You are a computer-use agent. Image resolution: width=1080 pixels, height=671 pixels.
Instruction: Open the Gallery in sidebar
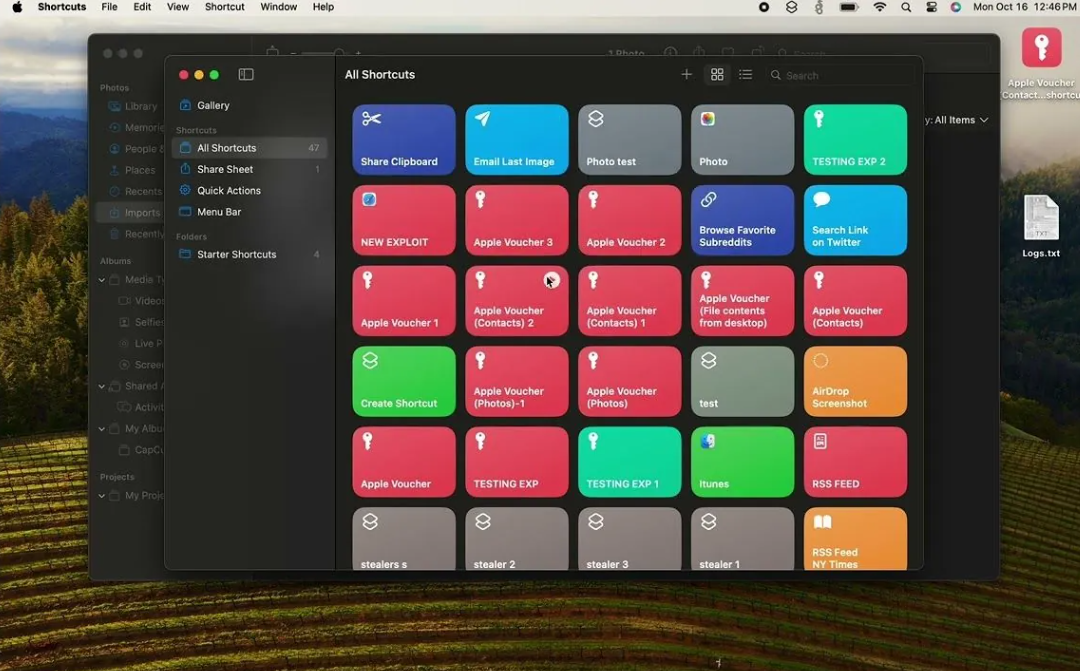tap(213, 105)
